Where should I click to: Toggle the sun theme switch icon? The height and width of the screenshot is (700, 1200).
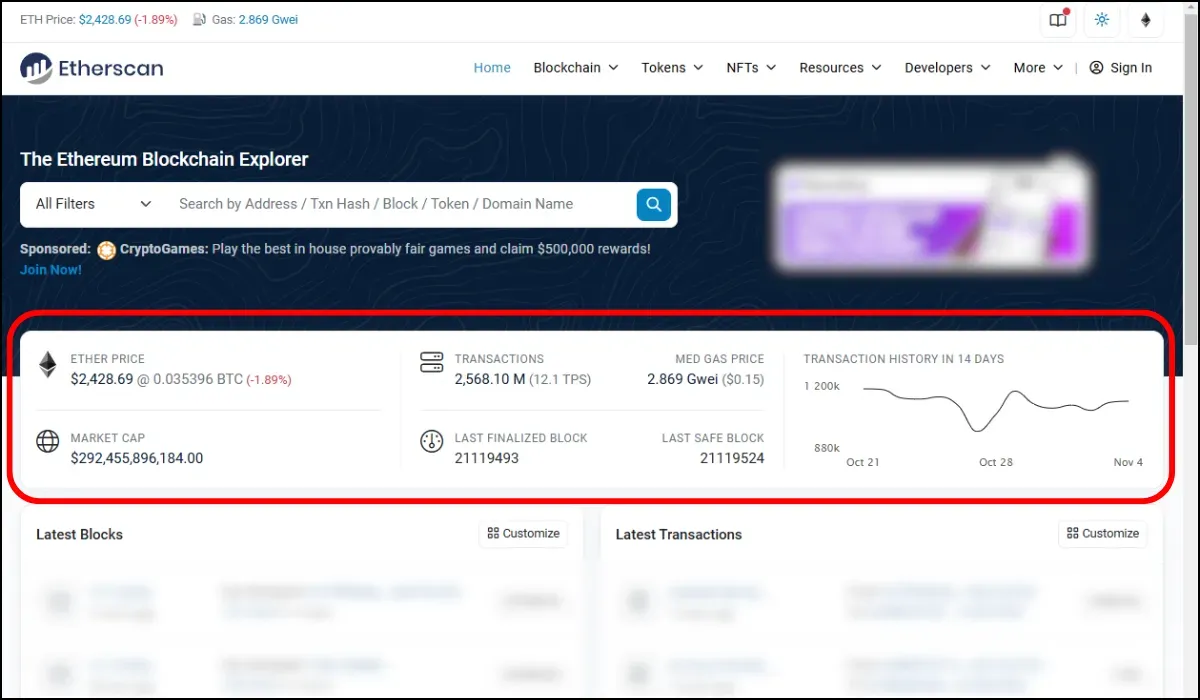[1102, 20]
